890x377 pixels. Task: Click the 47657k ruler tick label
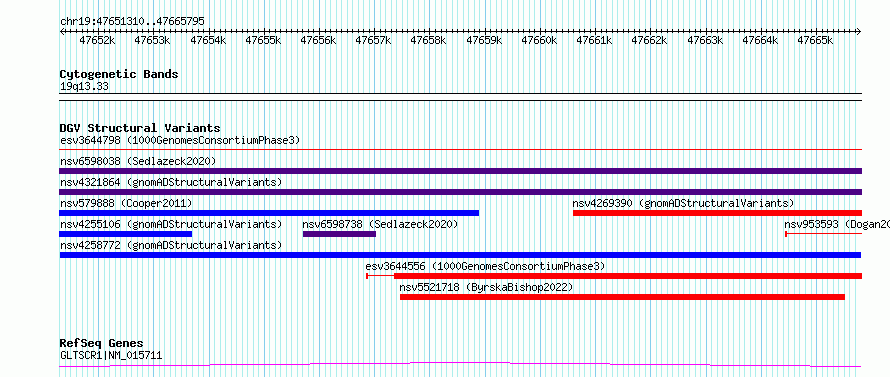(373, 40)
